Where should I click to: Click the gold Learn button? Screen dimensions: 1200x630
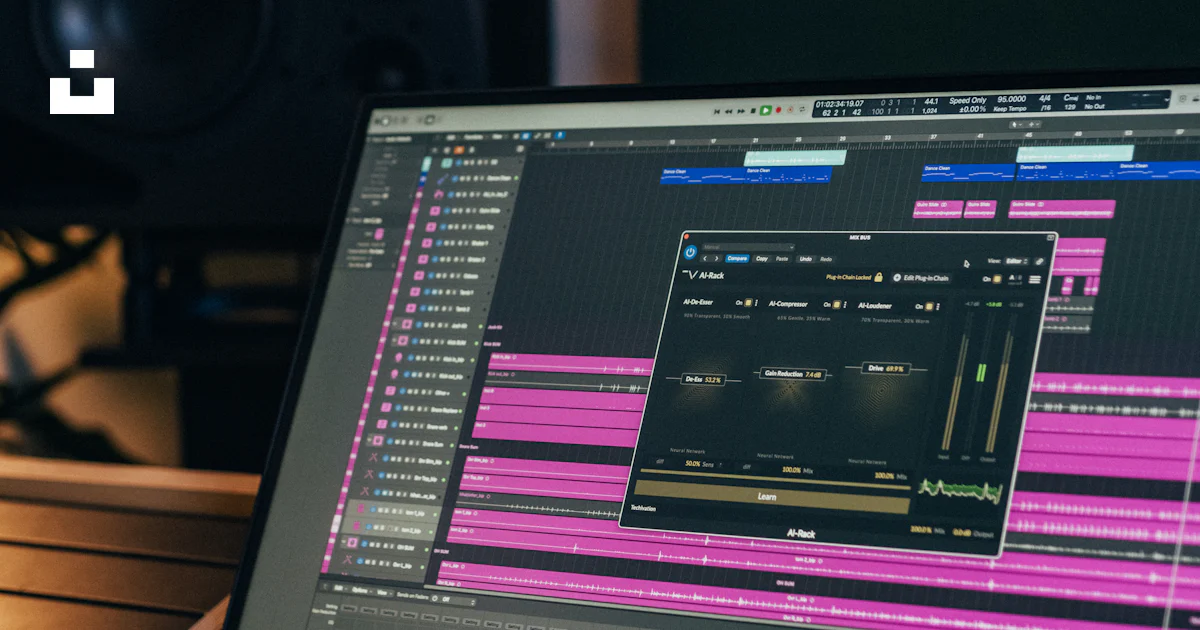772,497
